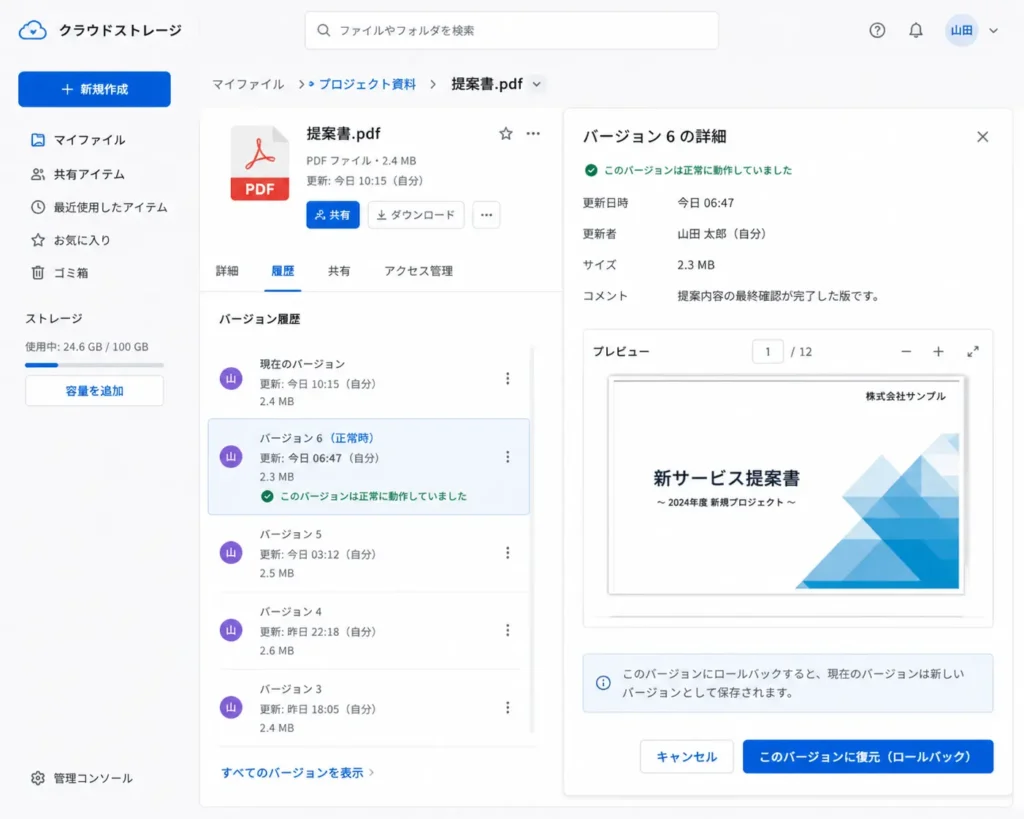
Task: Open more options beside the star icon
Action: click(x=533, y=133)
